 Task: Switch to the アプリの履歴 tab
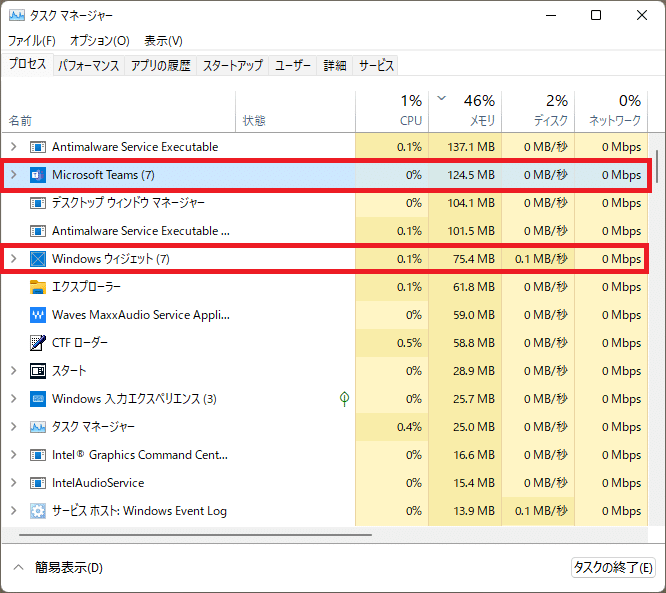161,65
